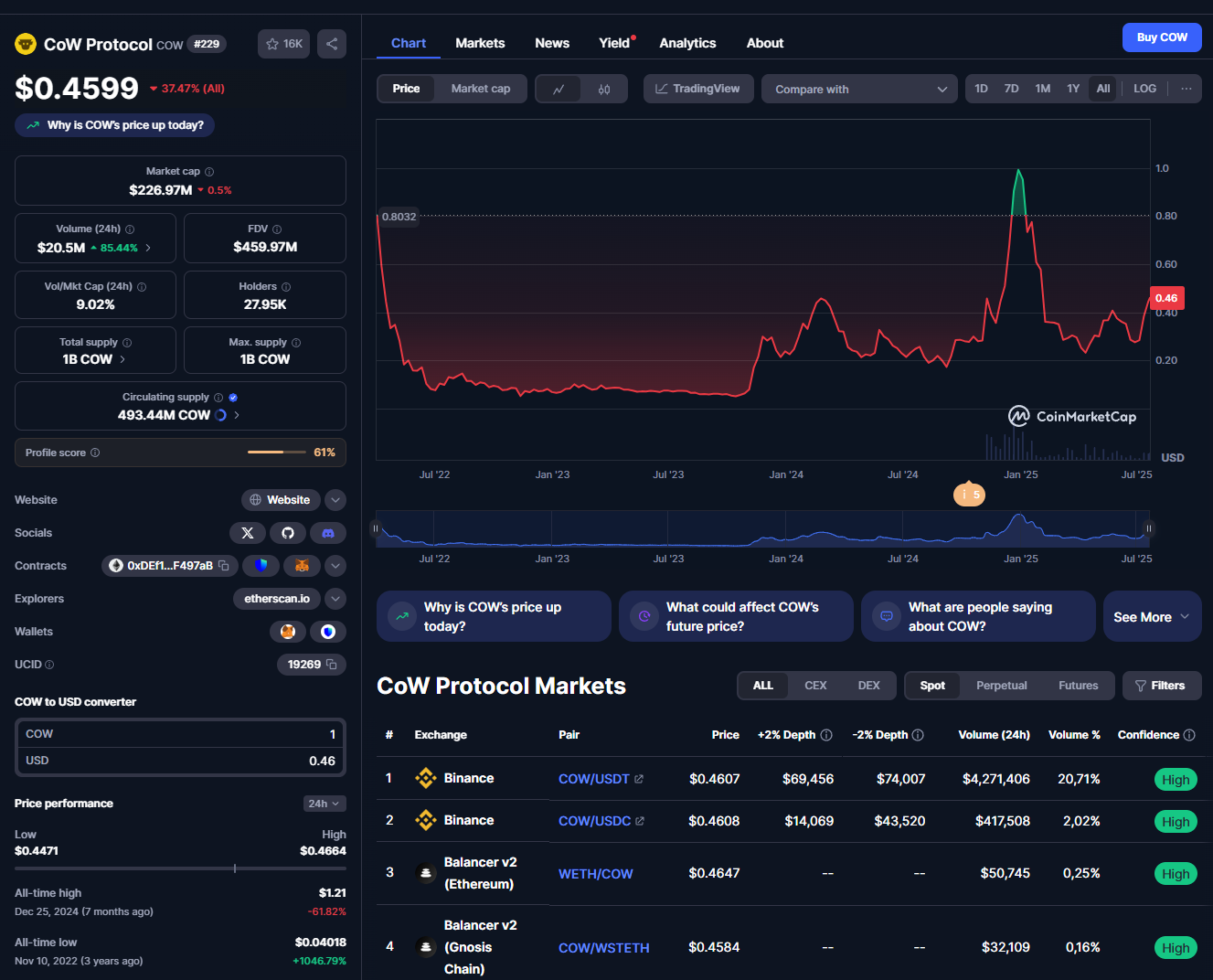
Task: Click the Market cap info icon
Action: point(209,172)
